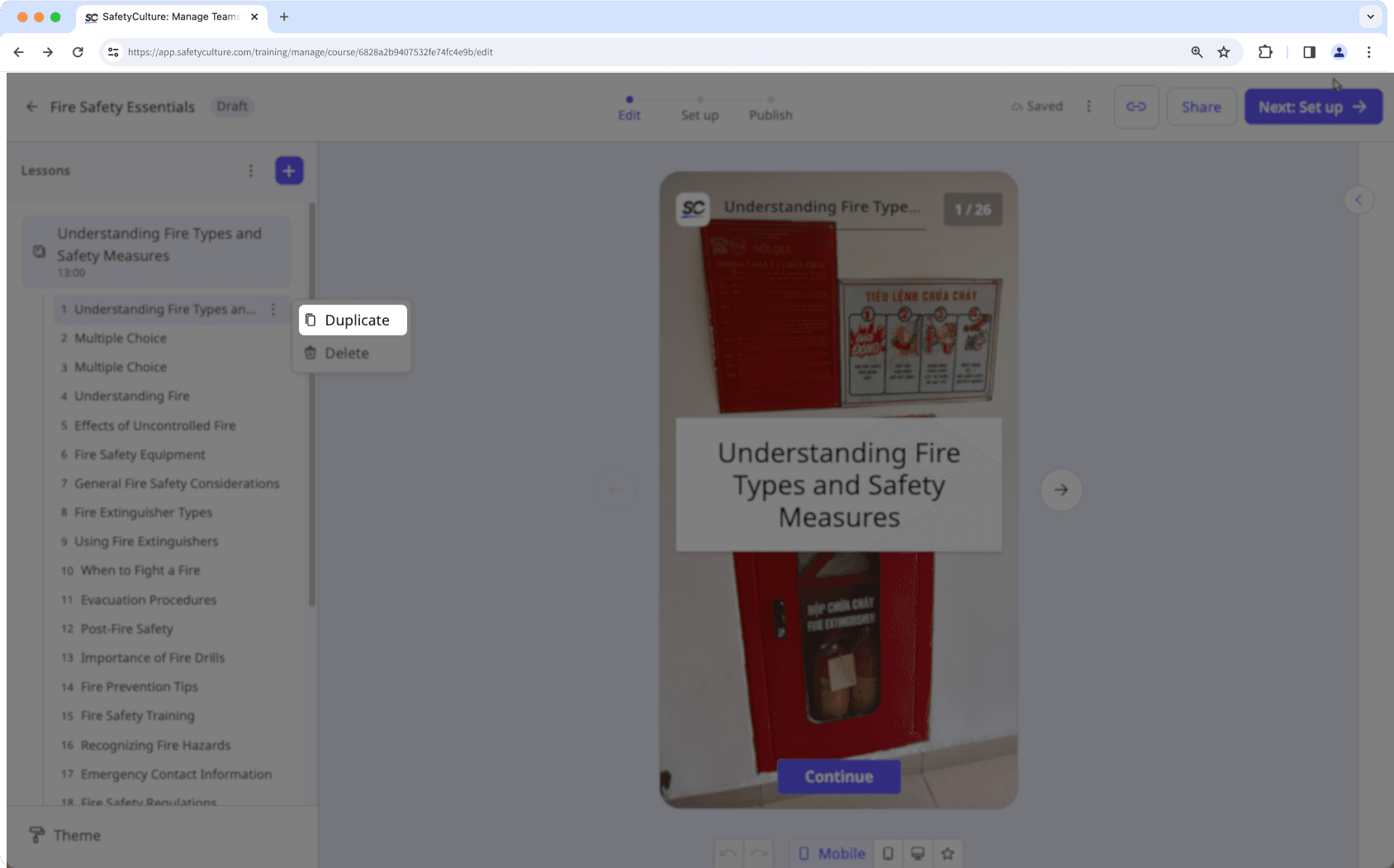
Task: Click the redo arrow below the preview
Action: coord(757,853)
